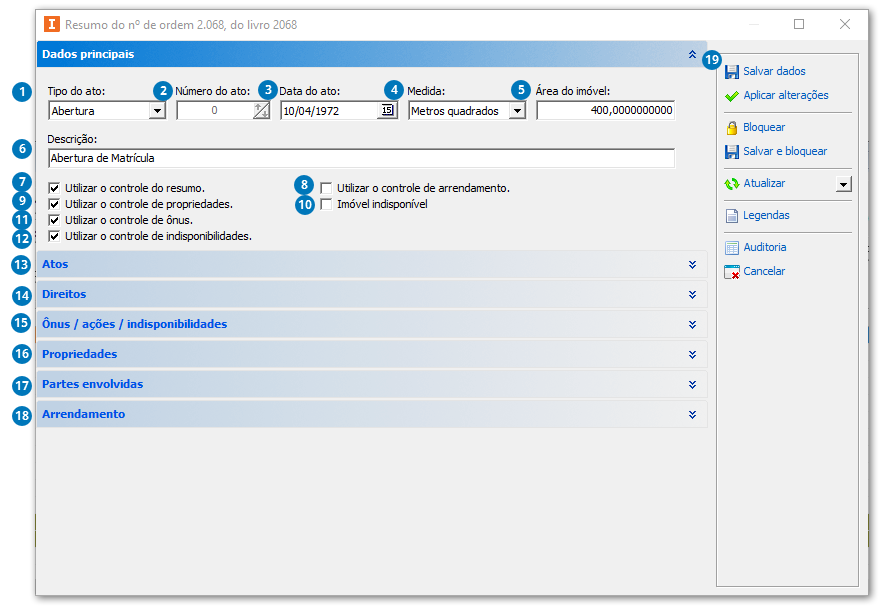Check the Imóvel indisponível box
Viewport: 882px width, 609px height.
(326, 204)
